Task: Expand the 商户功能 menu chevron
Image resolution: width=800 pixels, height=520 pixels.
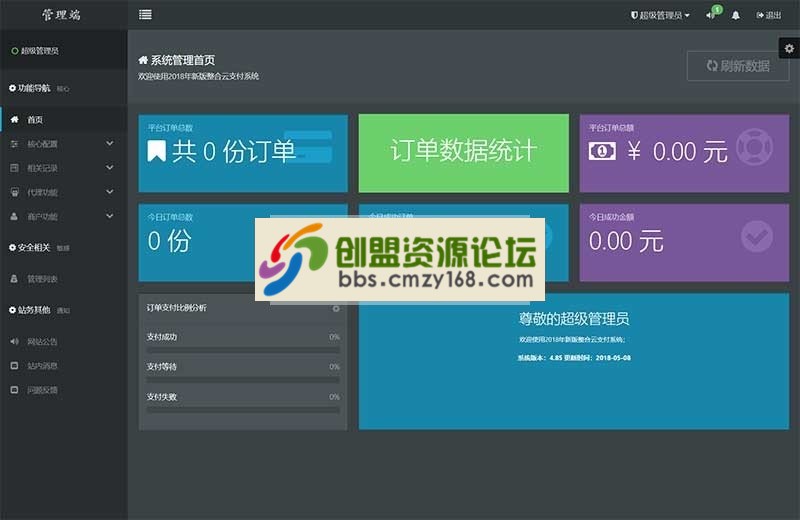Action: (110, 216)
